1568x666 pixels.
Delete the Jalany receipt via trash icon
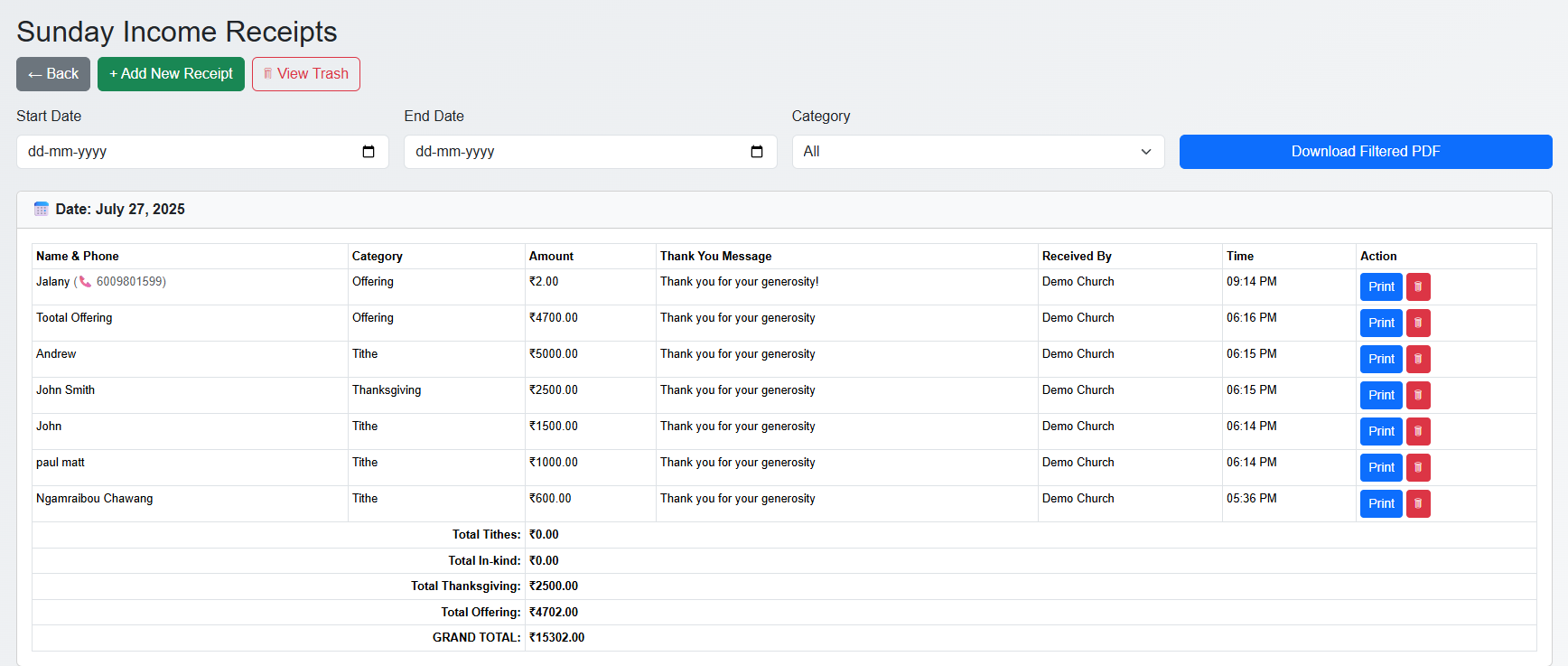point(1418,286)
